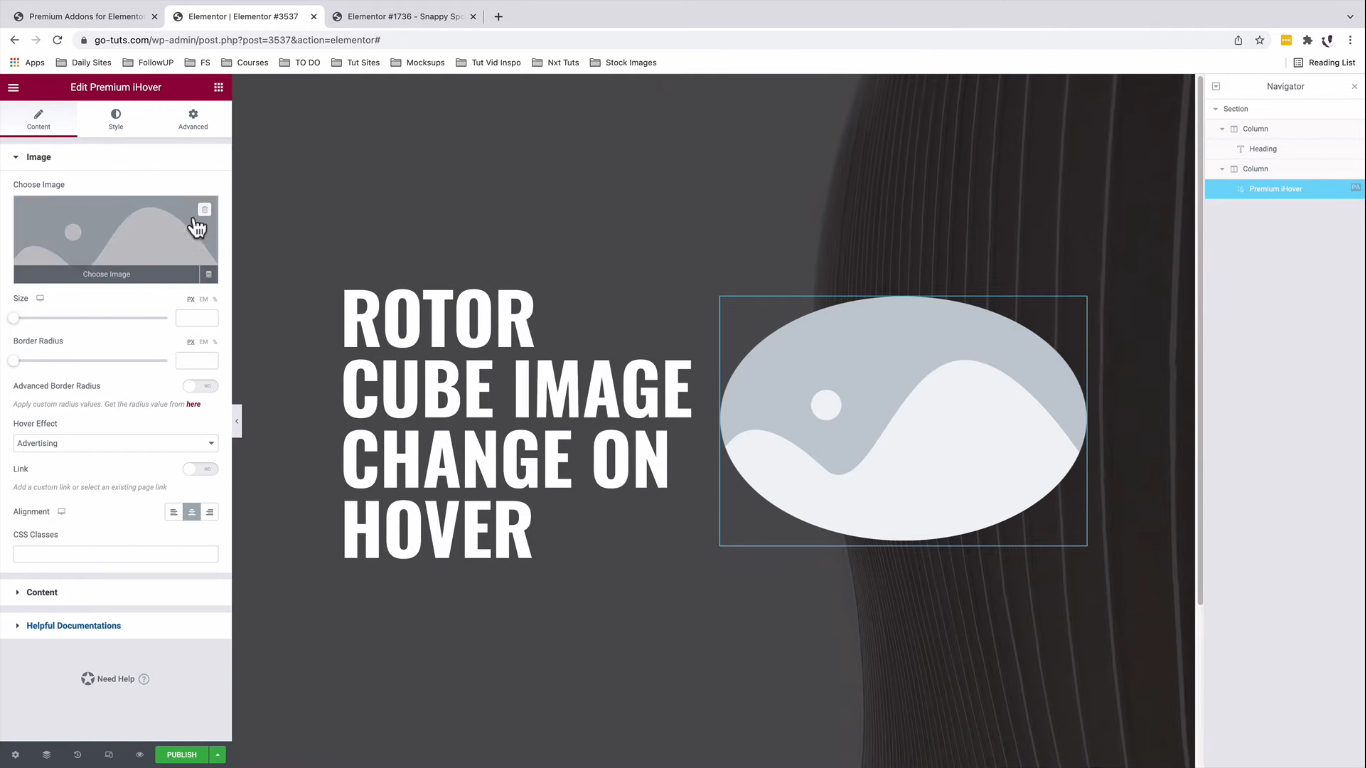This screenshot has height=768, width=1366.
Task: Select PX unit for Size
Action: coord(191,299)
